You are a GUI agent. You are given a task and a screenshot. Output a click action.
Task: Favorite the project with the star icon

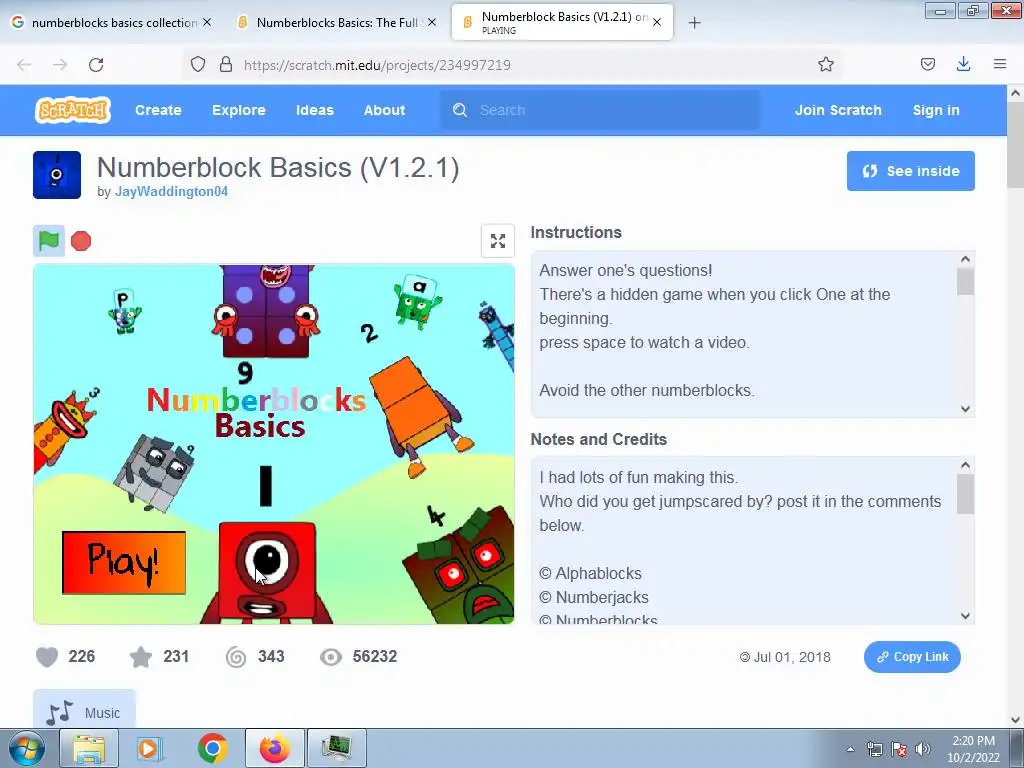point(140,657)
